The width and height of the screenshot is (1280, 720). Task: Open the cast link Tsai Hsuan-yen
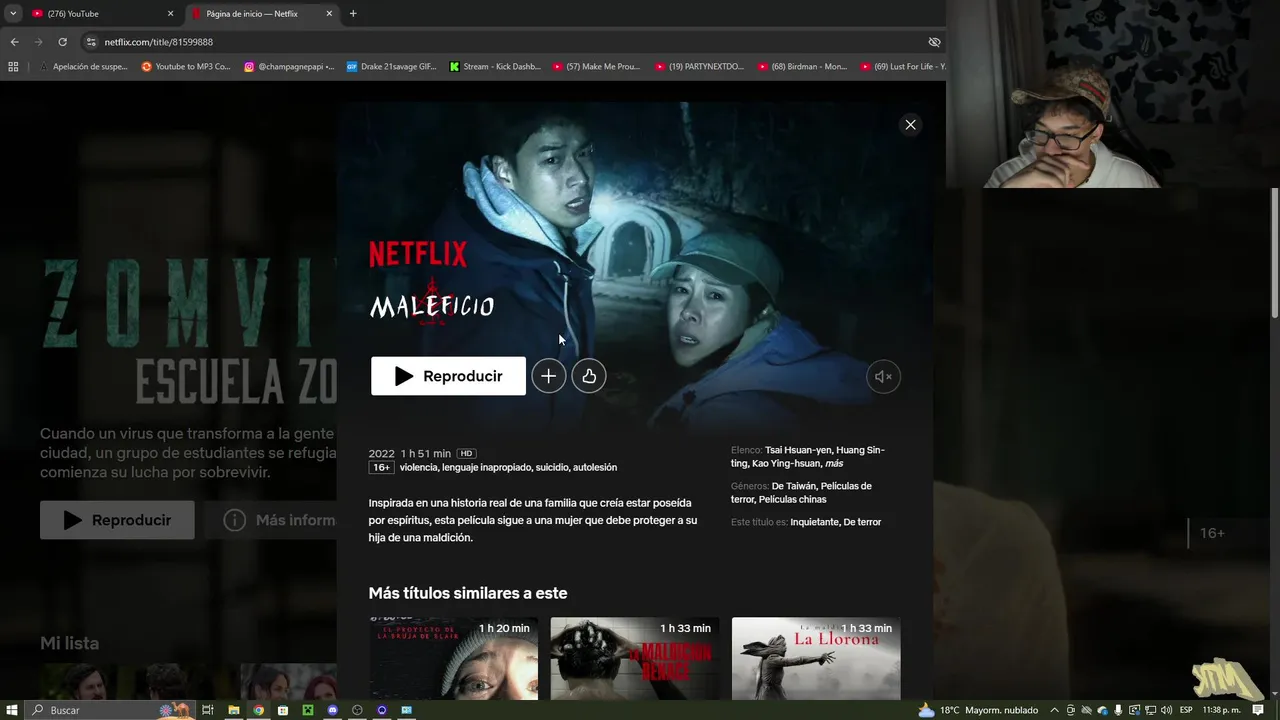coord(798,451)
